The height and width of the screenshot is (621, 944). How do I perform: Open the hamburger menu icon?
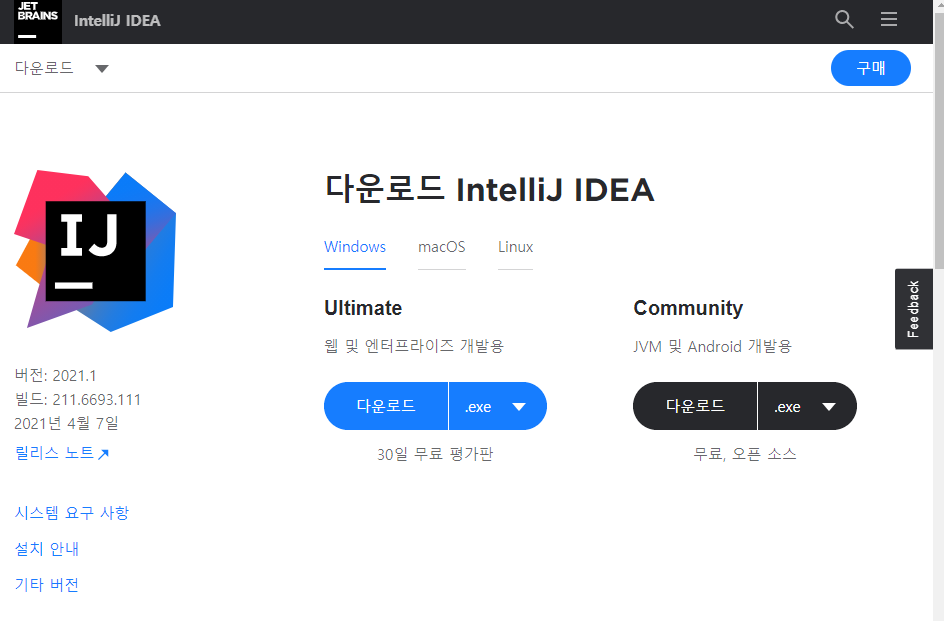click(889, 19)
